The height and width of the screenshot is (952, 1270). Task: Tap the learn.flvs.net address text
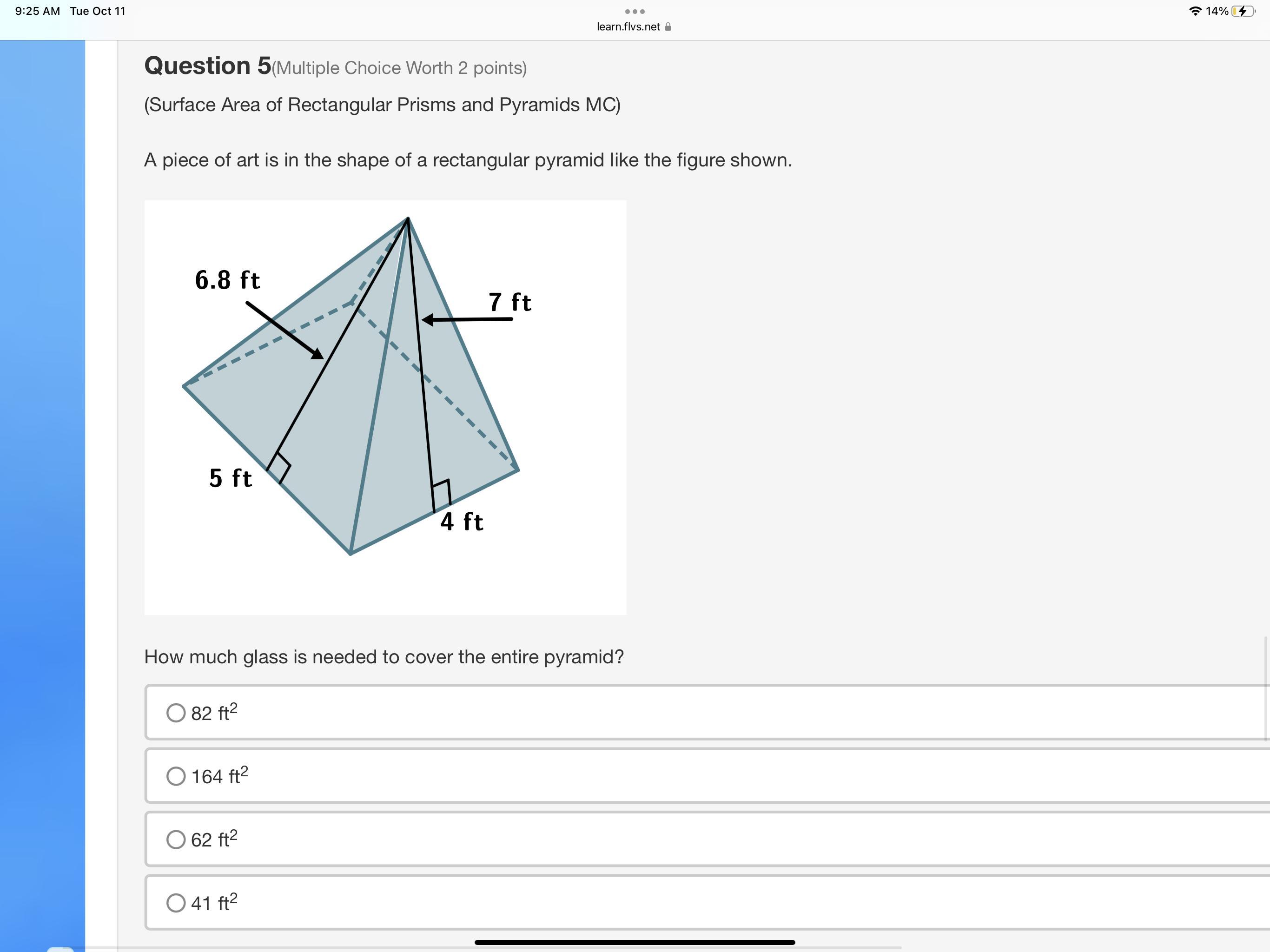(628, 27)
